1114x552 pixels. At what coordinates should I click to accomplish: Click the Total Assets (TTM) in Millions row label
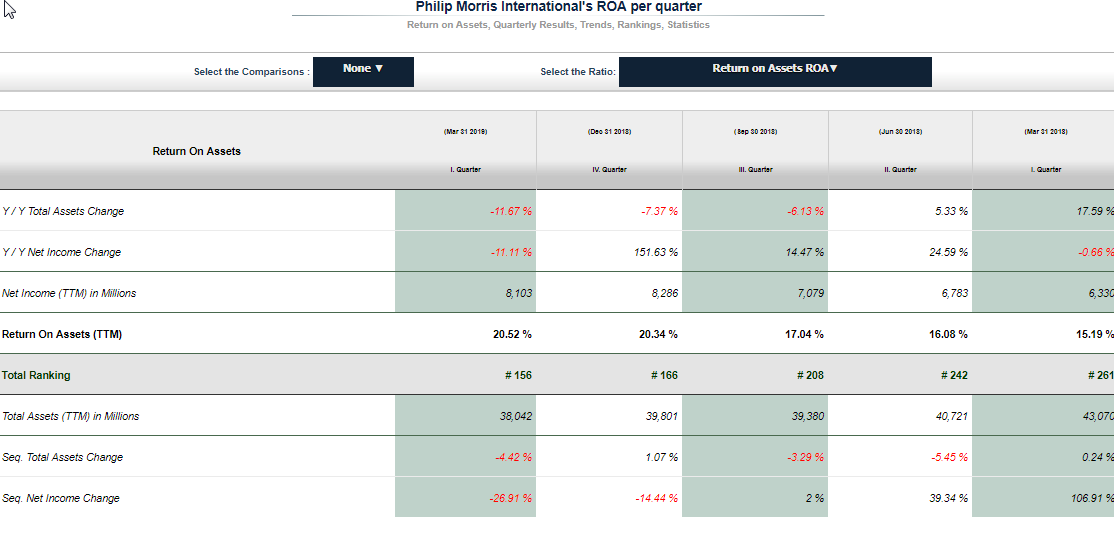[71, 417]
